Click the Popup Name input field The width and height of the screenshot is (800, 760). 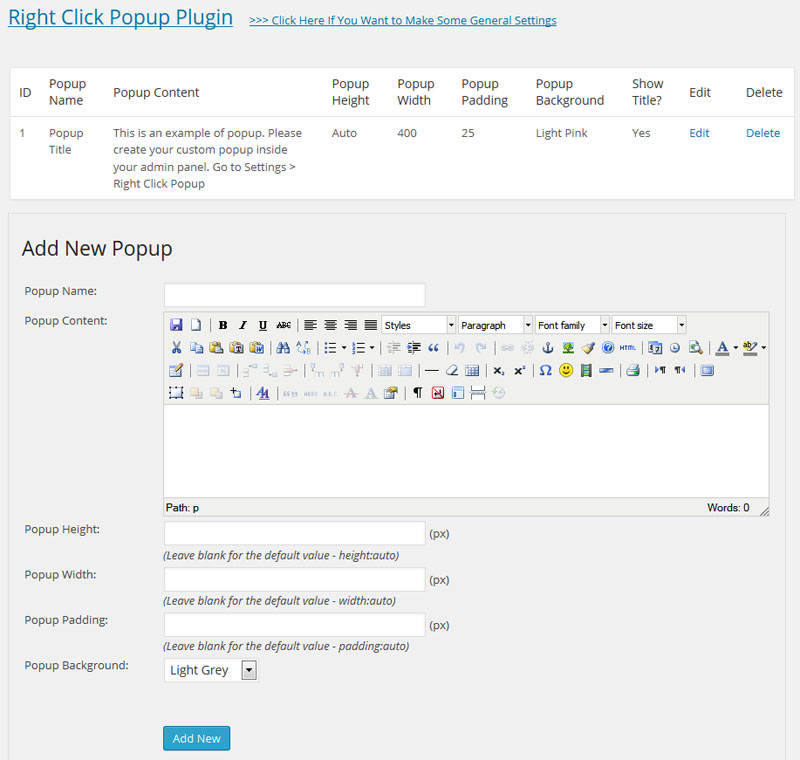click(x=294, y=295)
